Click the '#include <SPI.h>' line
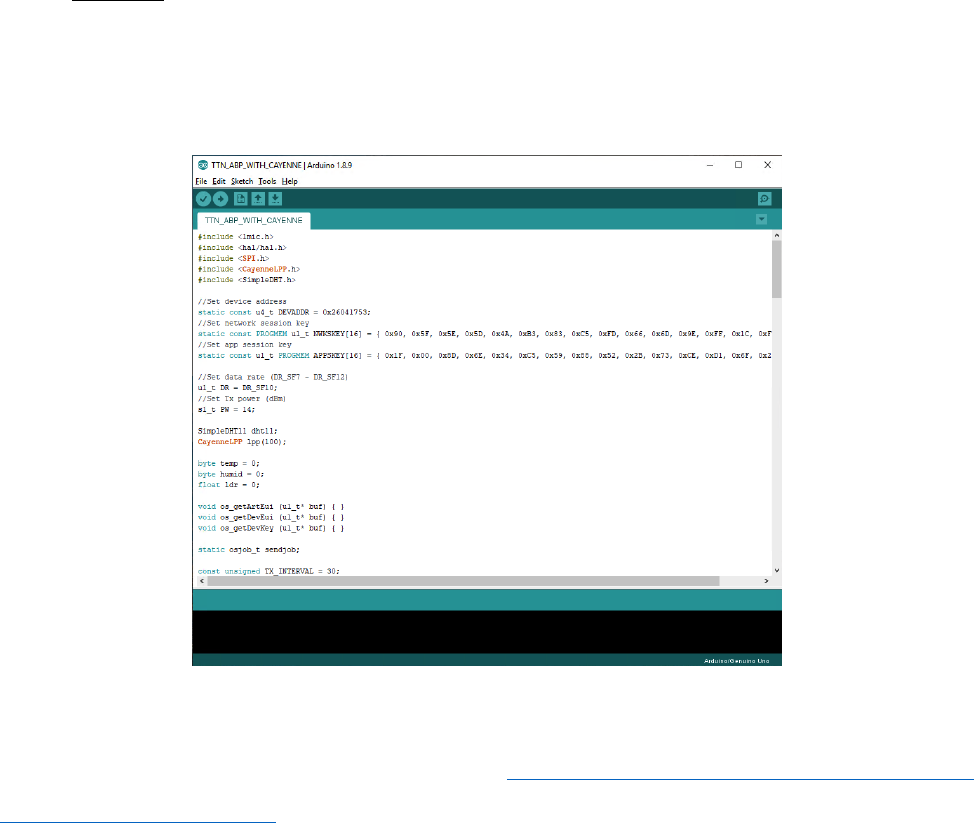974x823 pixels. click(234, 258)
